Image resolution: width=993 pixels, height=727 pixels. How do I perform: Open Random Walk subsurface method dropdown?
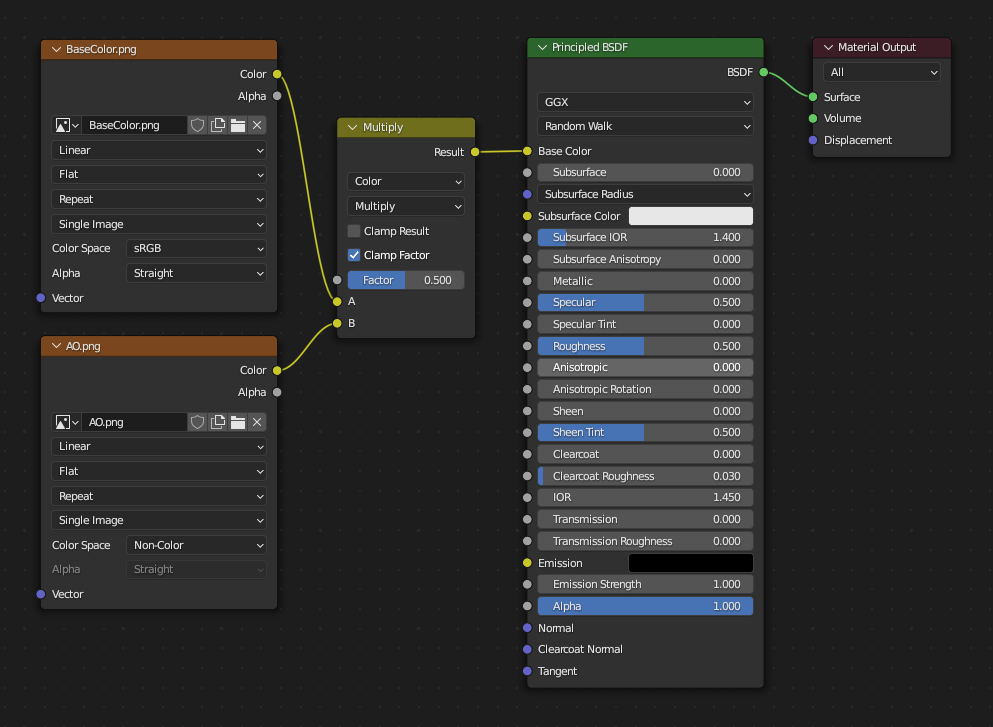pos(645,126)
